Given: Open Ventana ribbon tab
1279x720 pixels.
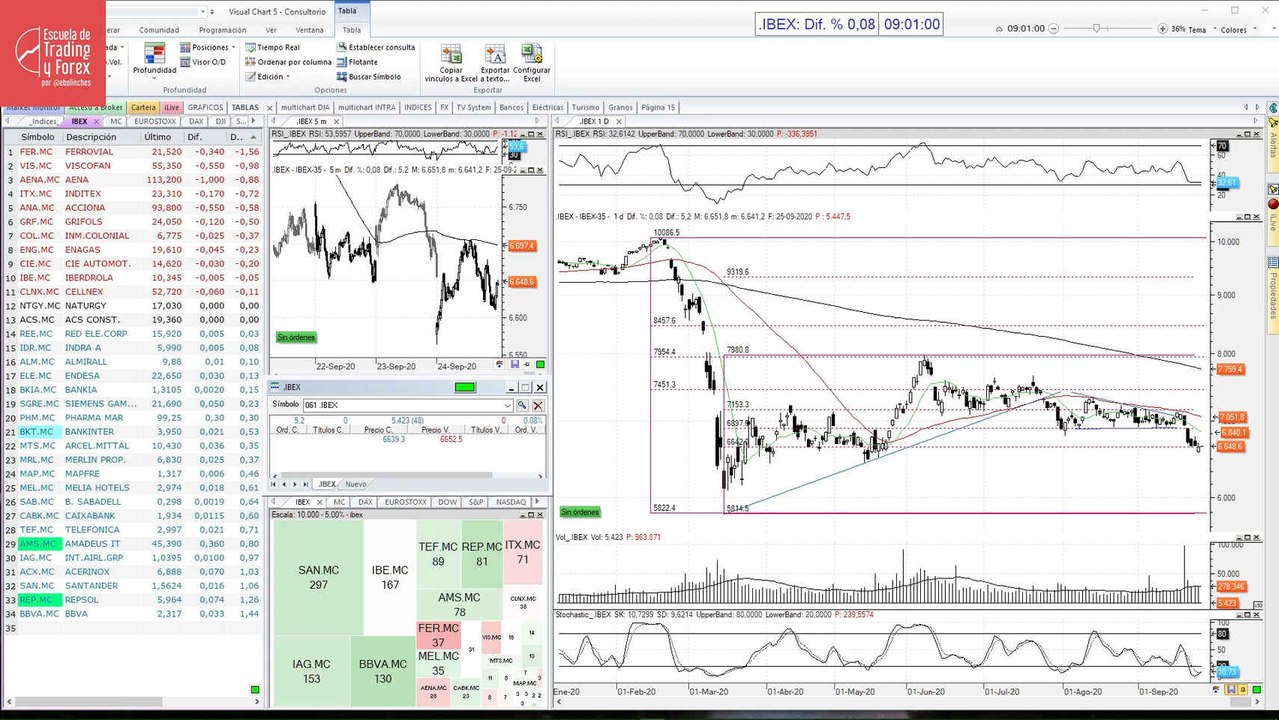Looking at the screenshot, I should click(x=309, y=30).
